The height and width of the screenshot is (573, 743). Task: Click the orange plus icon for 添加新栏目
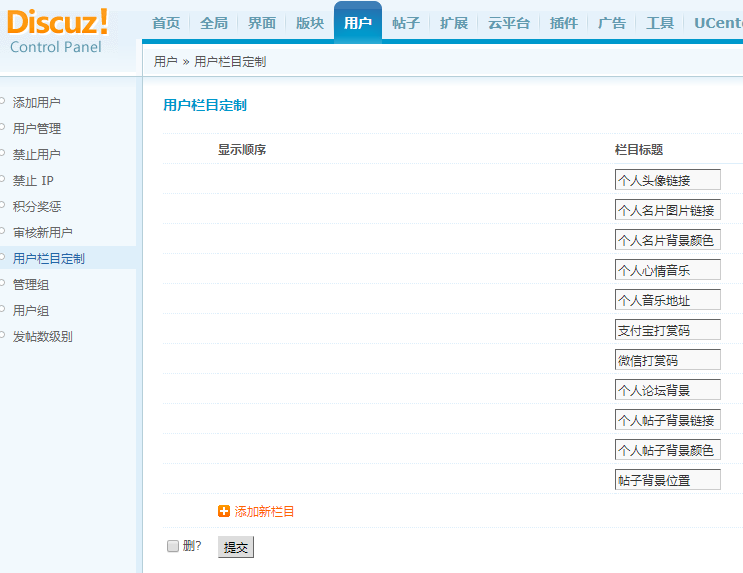pyautogui.click(x=224, y=511)
